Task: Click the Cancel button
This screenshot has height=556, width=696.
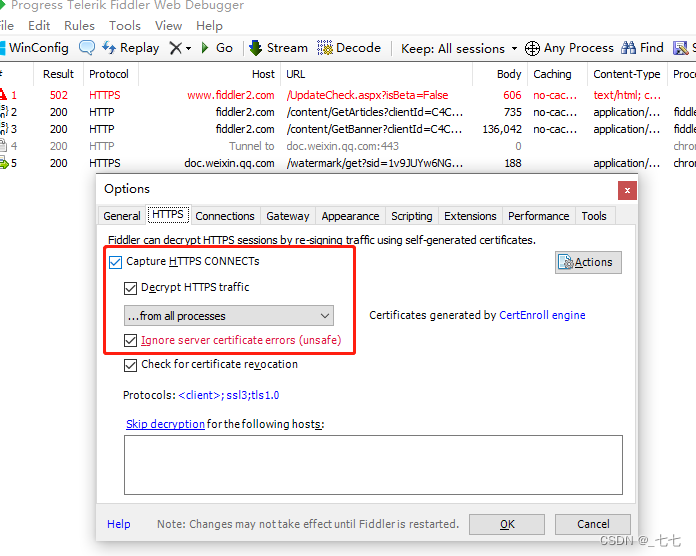Action: tap(593, 524)
